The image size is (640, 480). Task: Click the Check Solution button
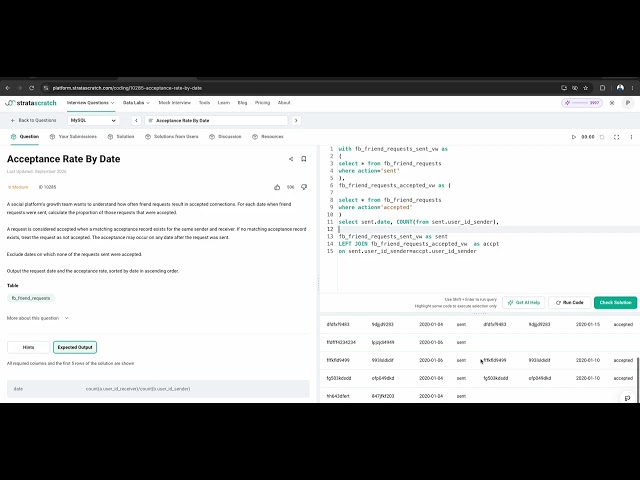(616, 302)
